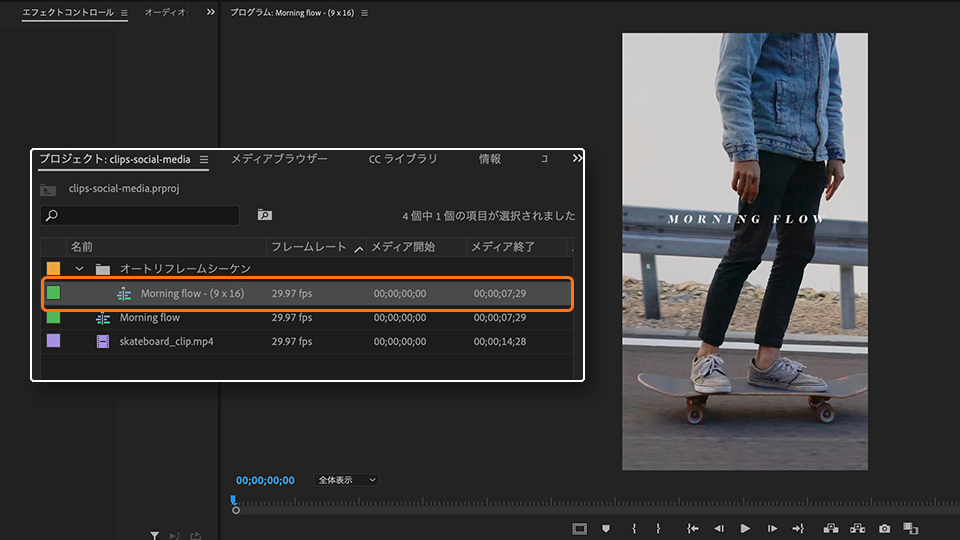Viewport: 960px width, 540px height.
Task: Select the skateboard_clip.mp4 item
Action: click(x=166, y=341)
